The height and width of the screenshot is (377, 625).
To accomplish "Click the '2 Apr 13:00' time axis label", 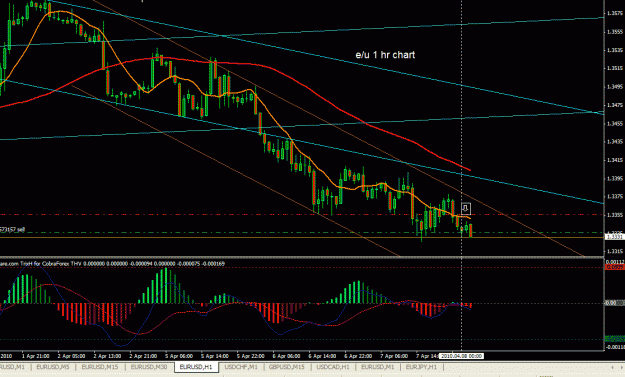I will pyautogui.click(x=107, y=356).
